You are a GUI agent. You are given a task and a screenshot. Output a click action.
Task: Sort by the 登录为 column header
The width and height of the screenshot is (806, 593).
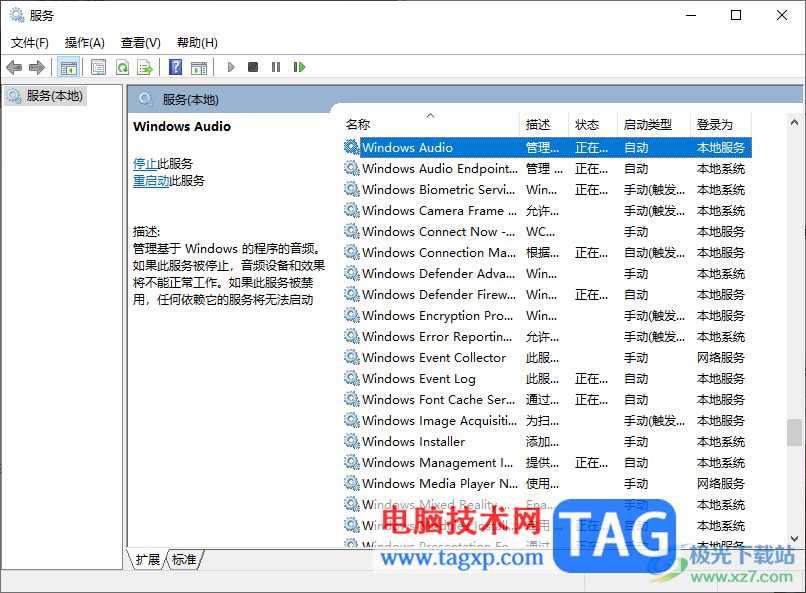720,124
